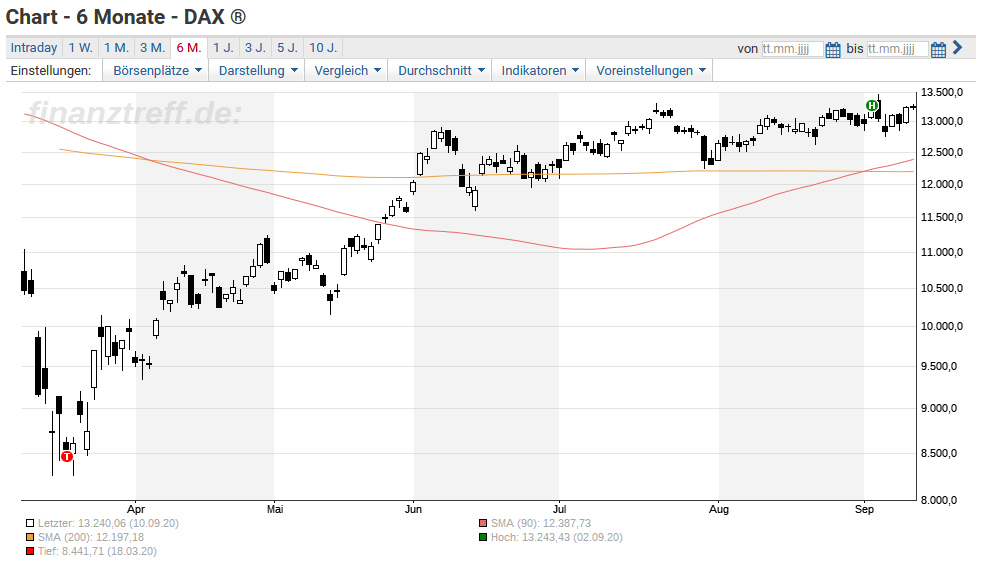The width and height of the screenshot is (986, 566).
Task: Click the green H high marker on chart
Action: coord(872,106)
